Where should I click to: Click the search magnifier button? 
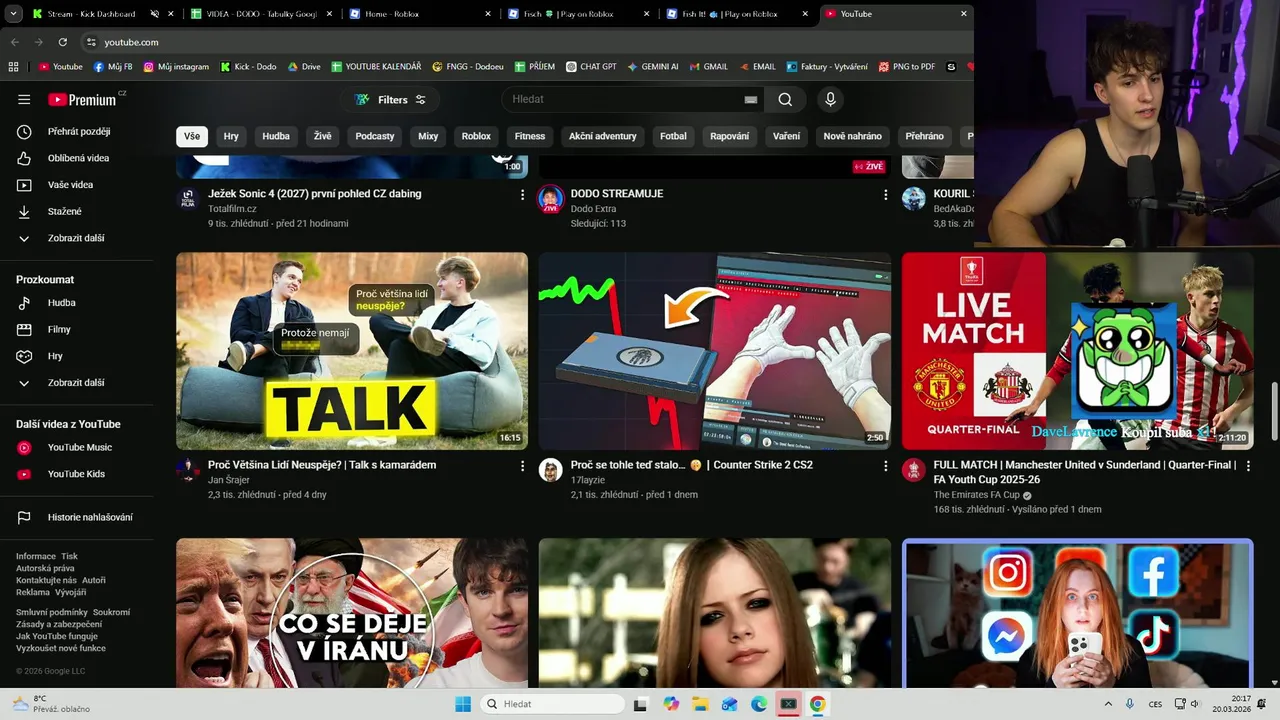785,100
